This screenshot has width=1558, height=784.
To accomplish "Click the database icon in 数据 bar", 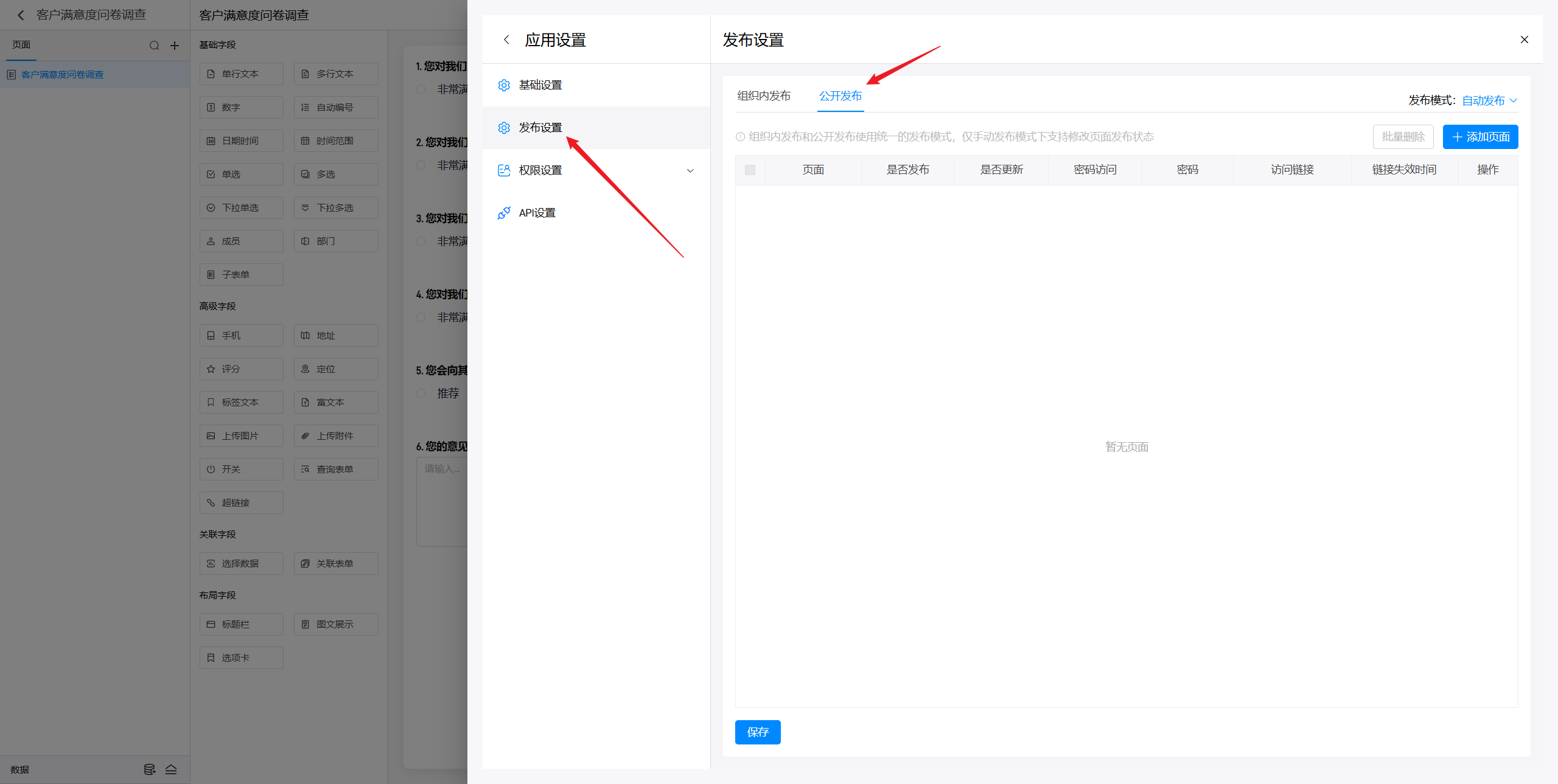I will click(x=149, y=769).
